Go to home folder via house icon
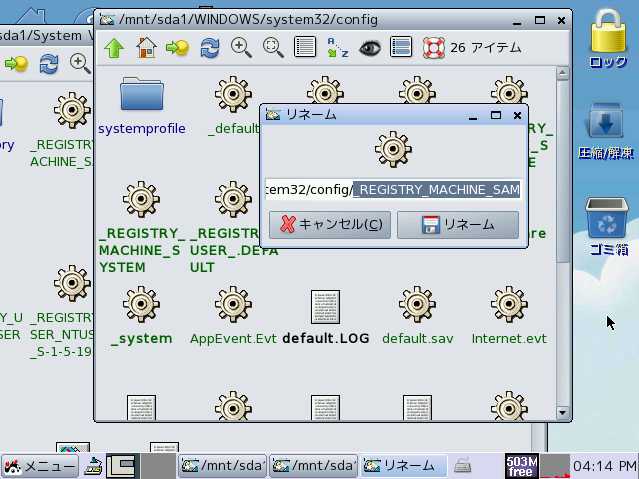639x479 pixels. click(x=146, y=47)
